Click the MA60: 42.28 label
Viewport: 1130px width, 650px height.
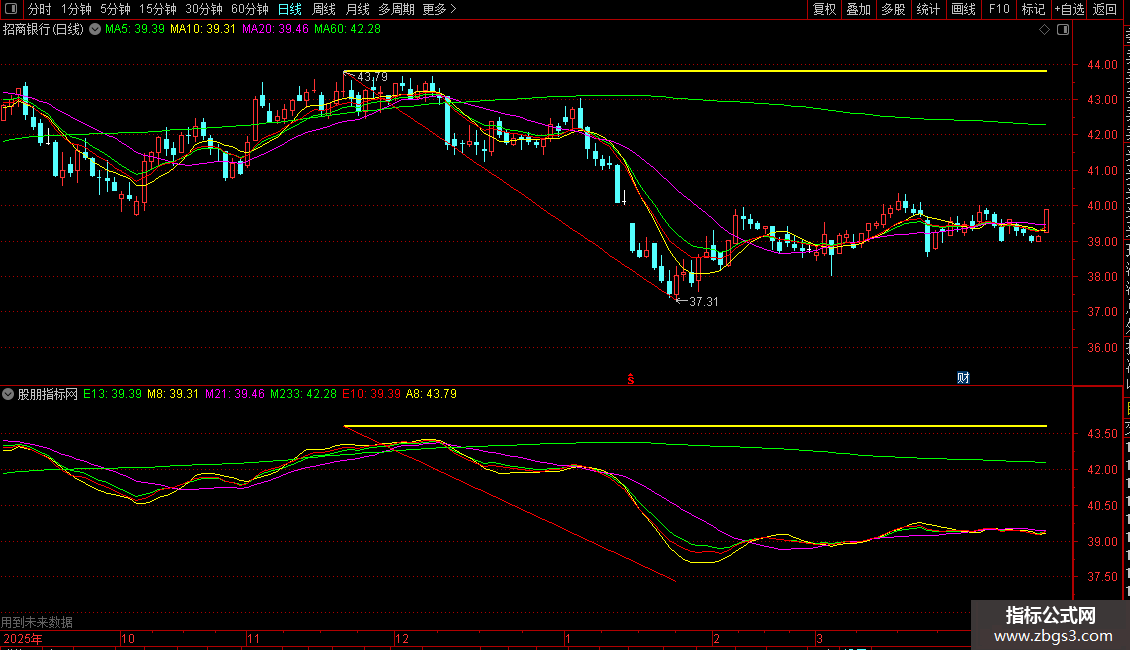click(x=347, y=29)
